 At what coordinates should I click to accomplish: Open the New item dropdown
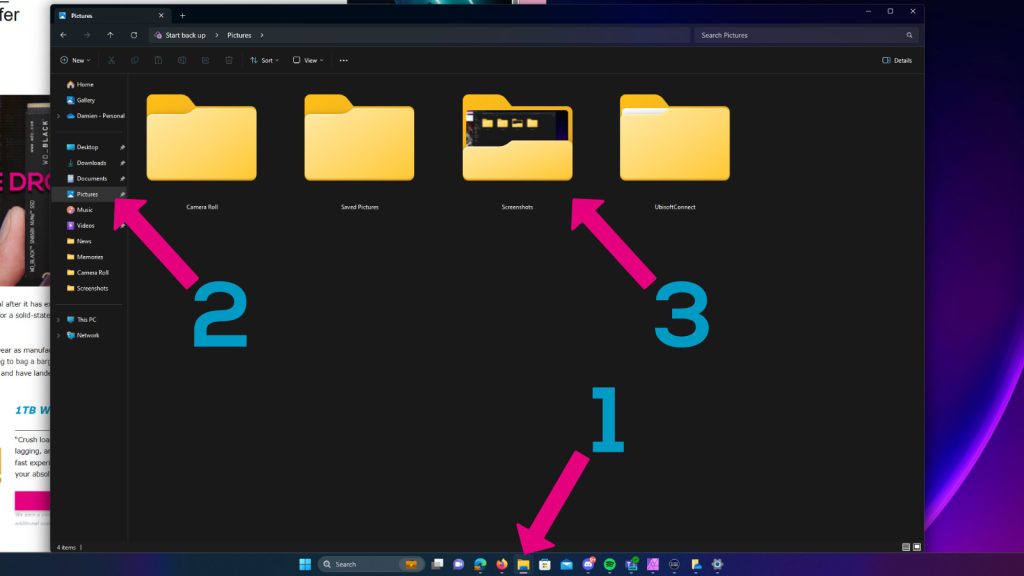click(77, 60)
